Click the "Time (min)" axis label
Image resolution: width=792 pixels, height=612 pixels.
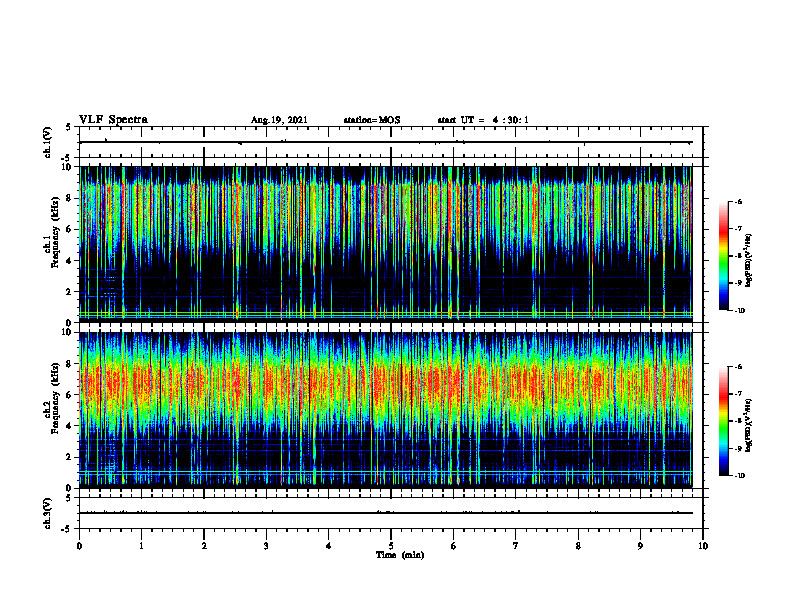(400, 555)
